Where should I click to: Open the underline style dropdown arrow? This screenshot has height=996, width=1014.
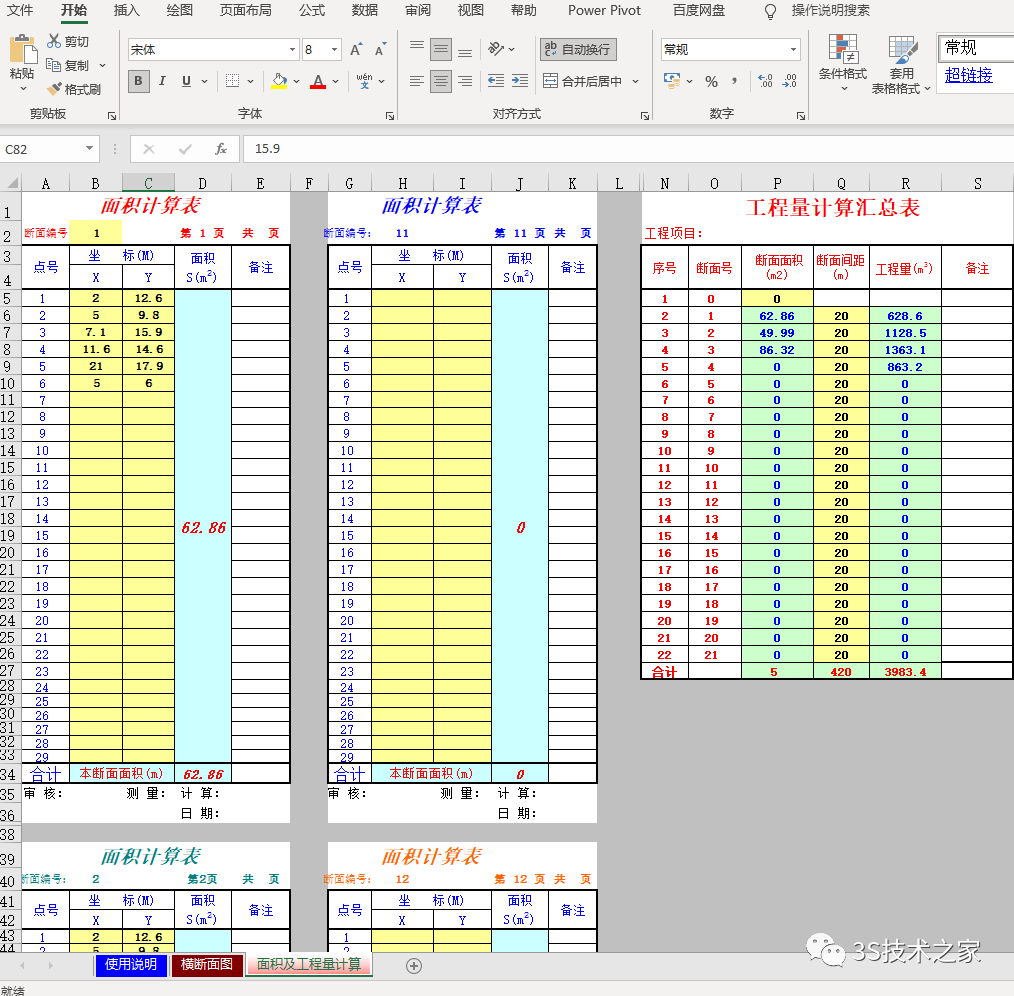[204, 81]
